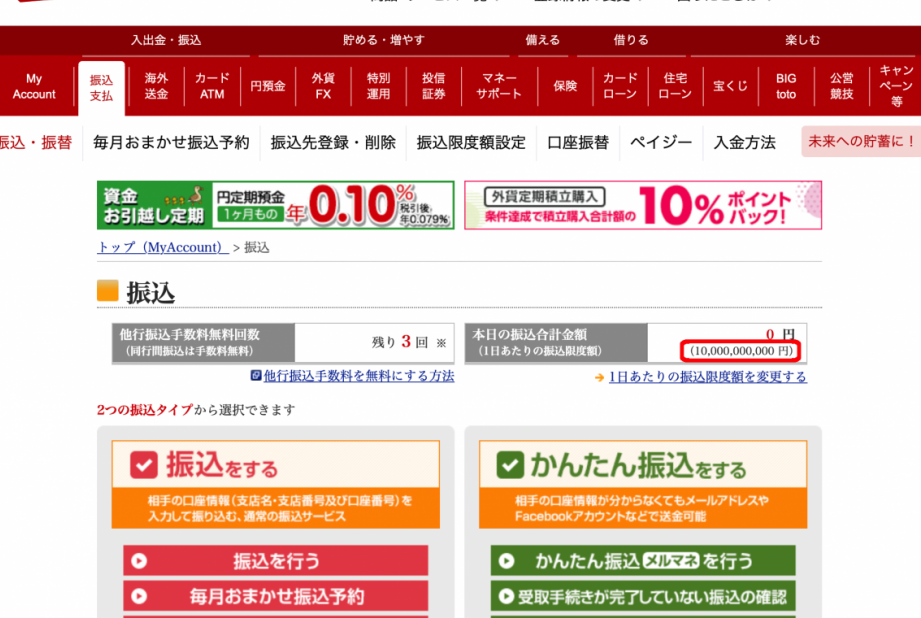Screen dimensions: 921x618
Task: Go to 振込先登録・削除 submenu
Action: click(x=333, y=142)
